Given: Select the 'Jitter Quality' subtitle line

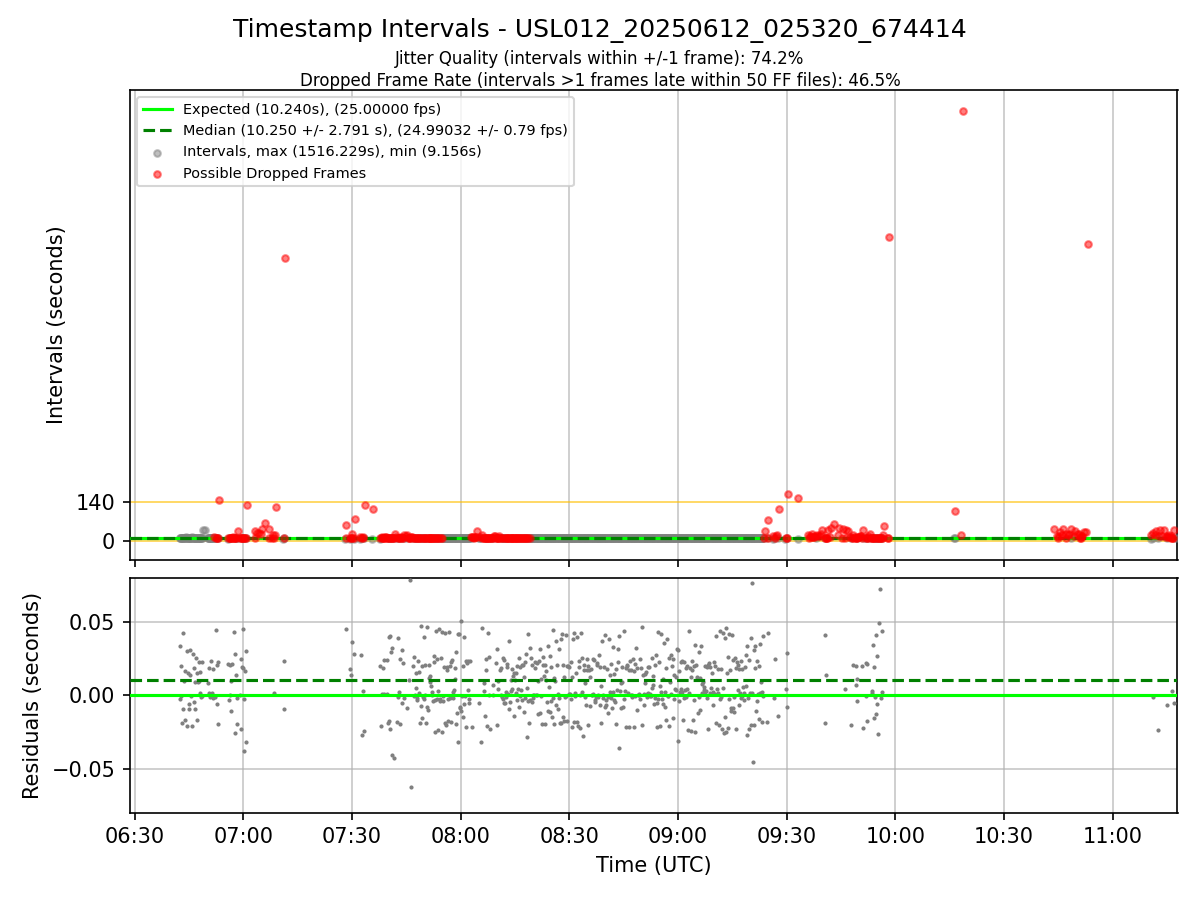Looking at the screenshot, I should 599,58.
